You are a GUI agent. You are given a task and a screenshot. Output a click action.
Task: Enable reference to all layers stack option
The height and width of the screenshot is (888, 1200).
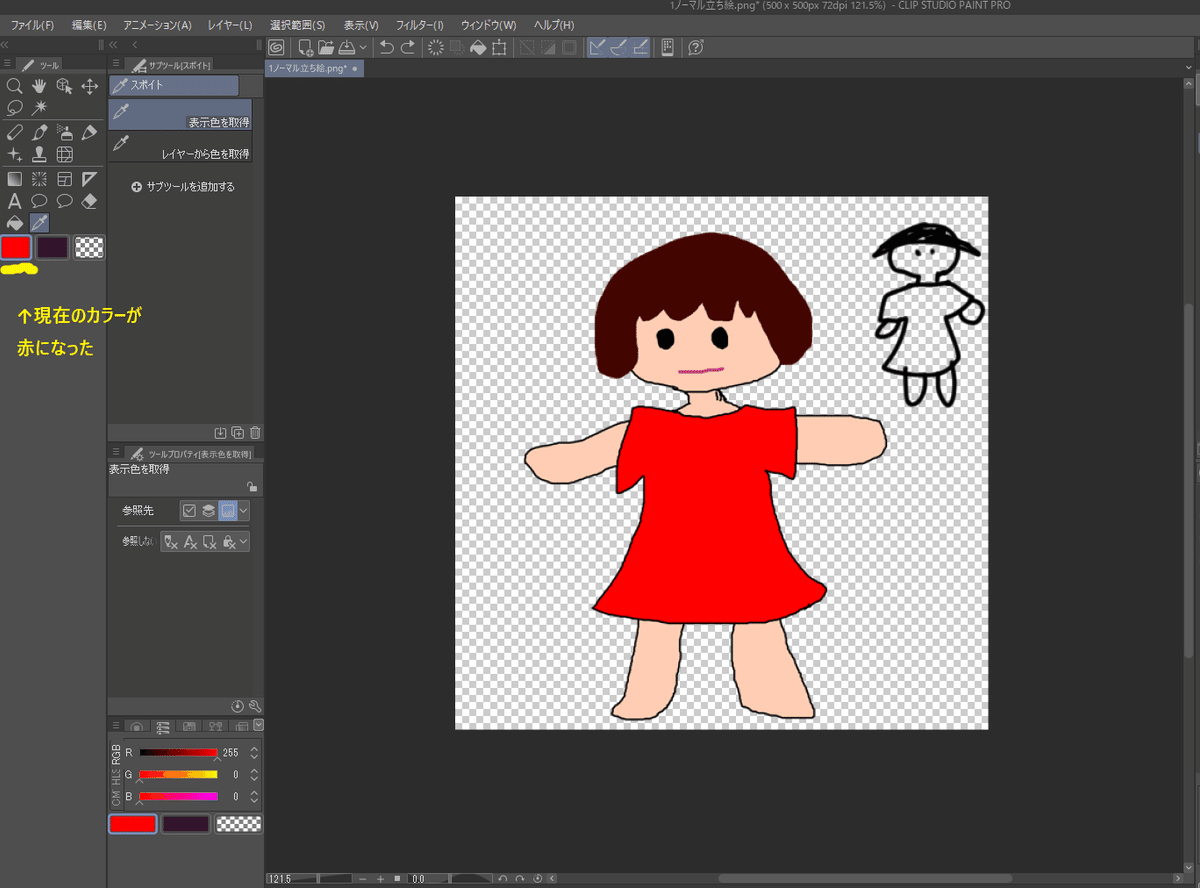tap(208, 511)
